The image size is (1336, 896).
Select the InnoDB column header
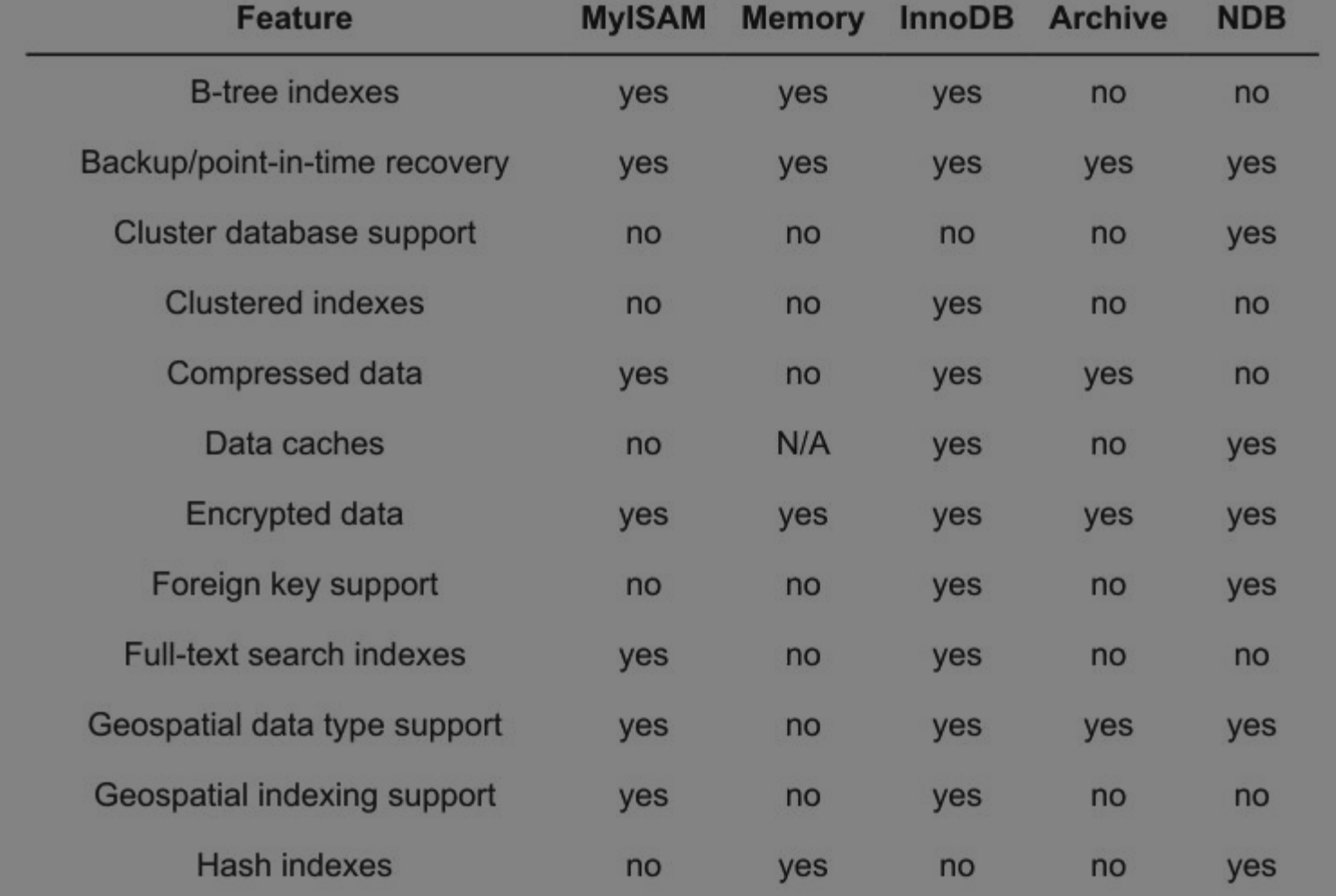[x=956, y=18]
